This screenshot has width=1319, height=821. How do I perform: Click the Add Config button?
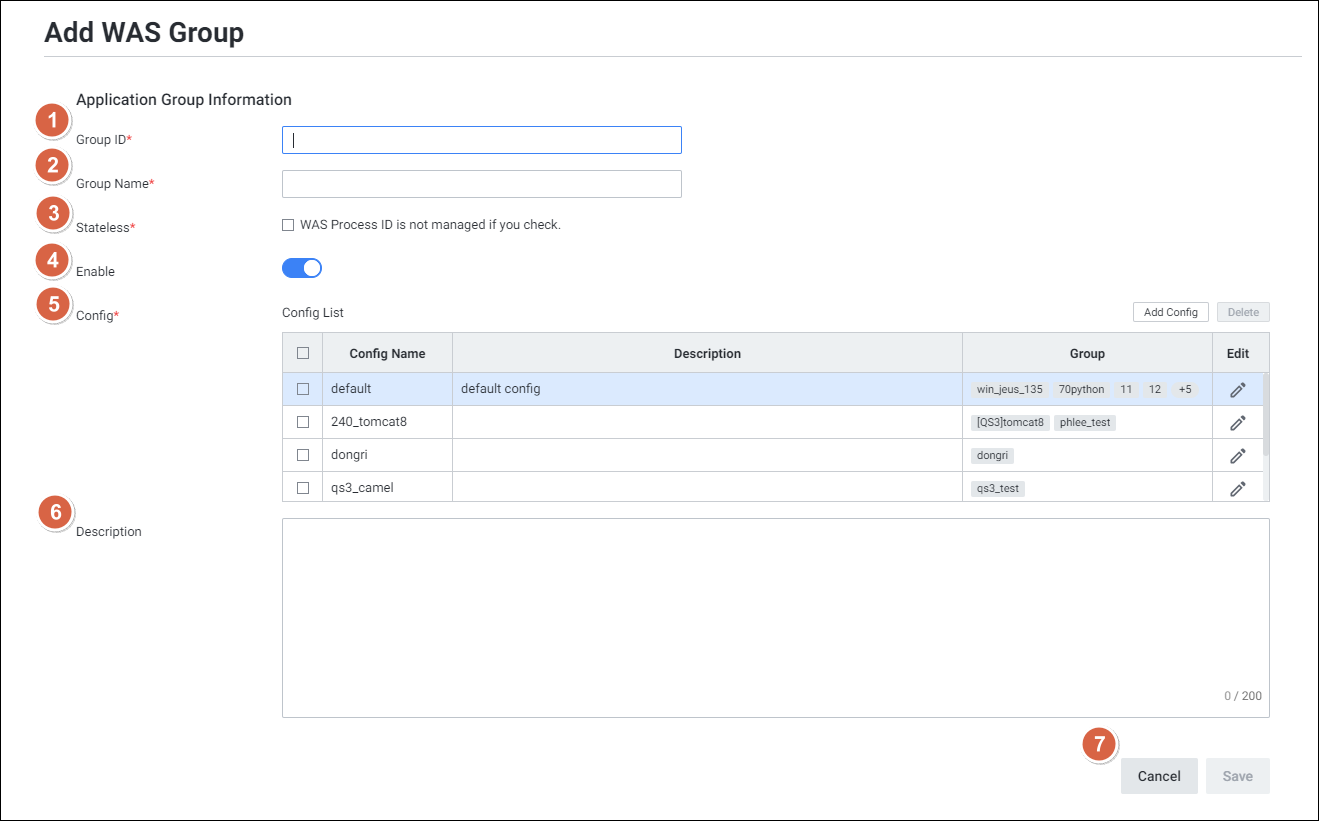(x=1170, y=312)
